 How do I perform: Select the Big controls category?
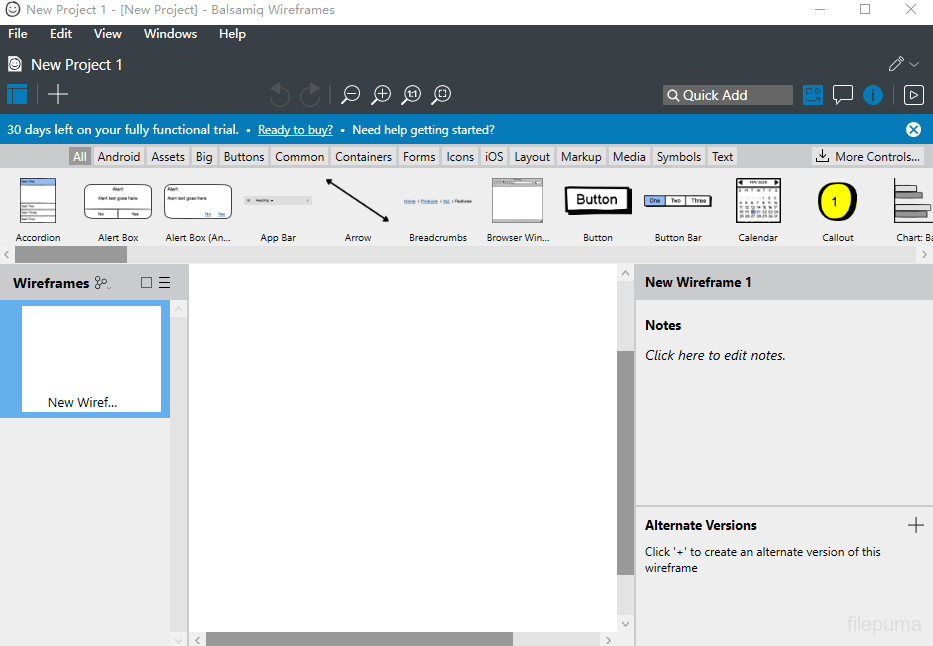204,156
